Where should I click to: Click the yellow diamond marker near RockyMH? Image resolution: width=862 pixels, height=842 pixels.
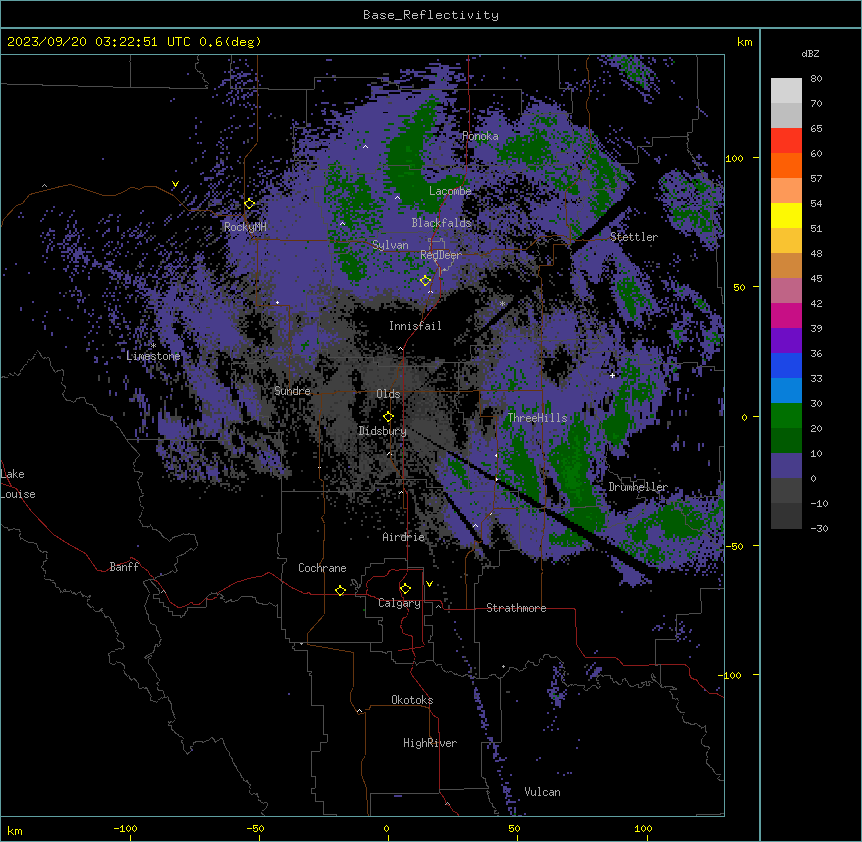point(250,204)
